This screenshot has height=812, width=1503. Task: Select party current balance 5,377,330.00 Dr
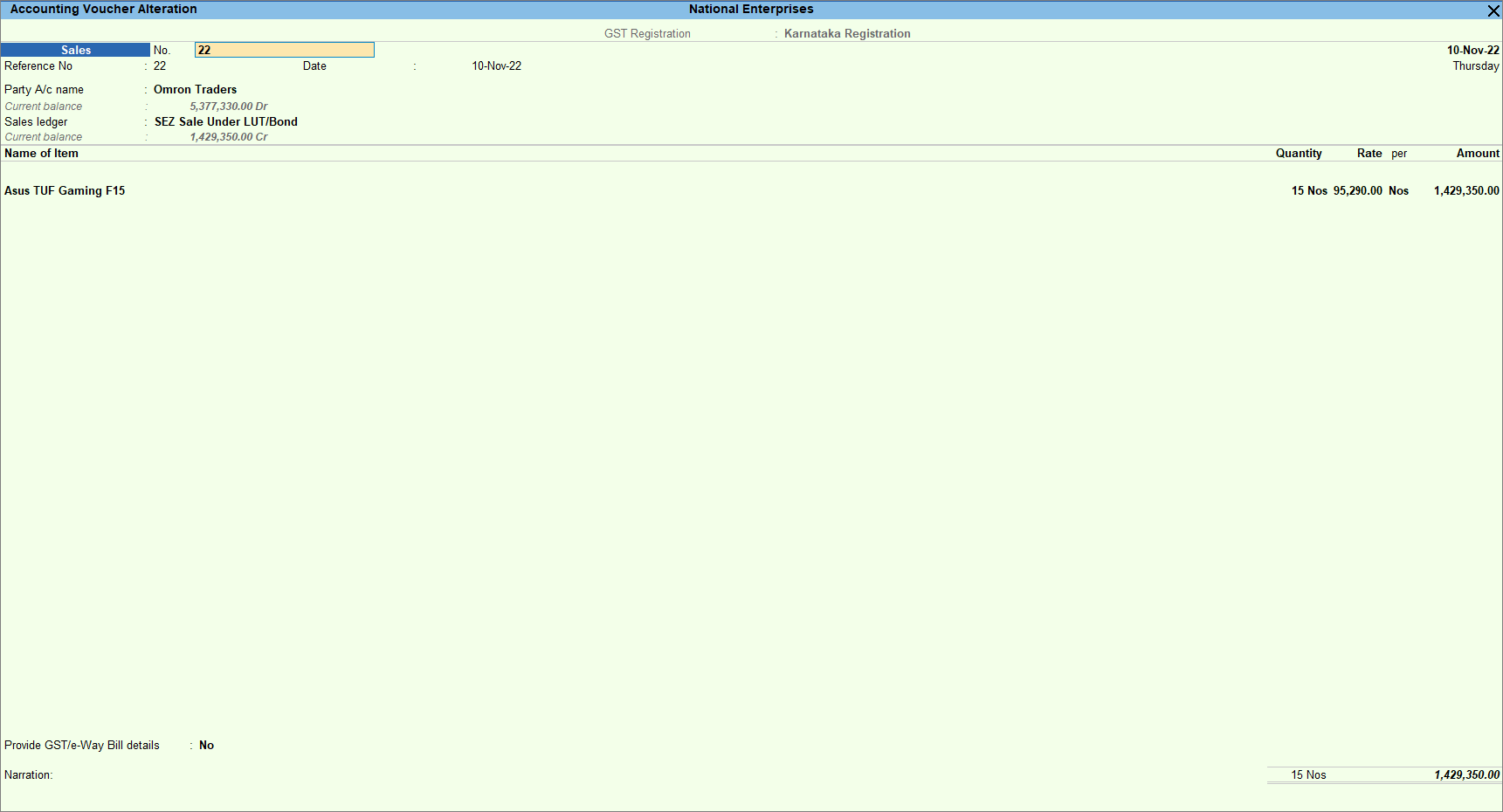click(229, 107)
